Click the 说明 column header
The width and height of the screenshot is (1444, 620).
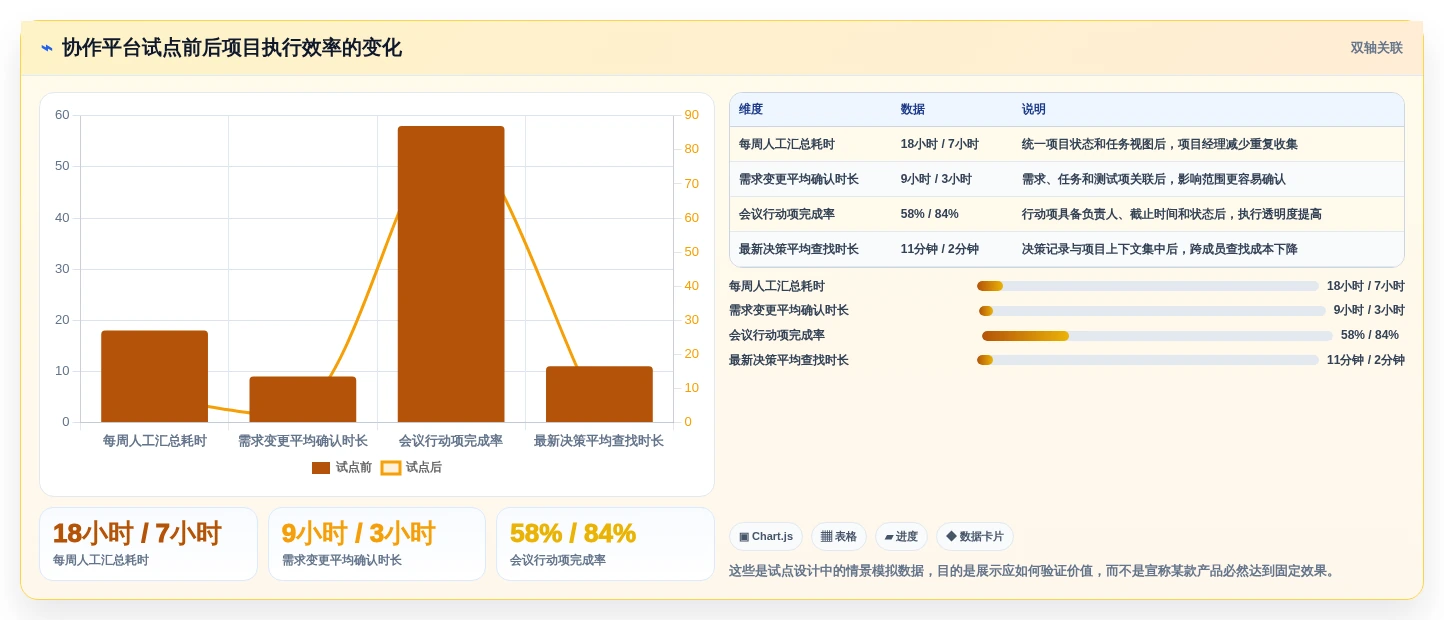pos(1034,110)
